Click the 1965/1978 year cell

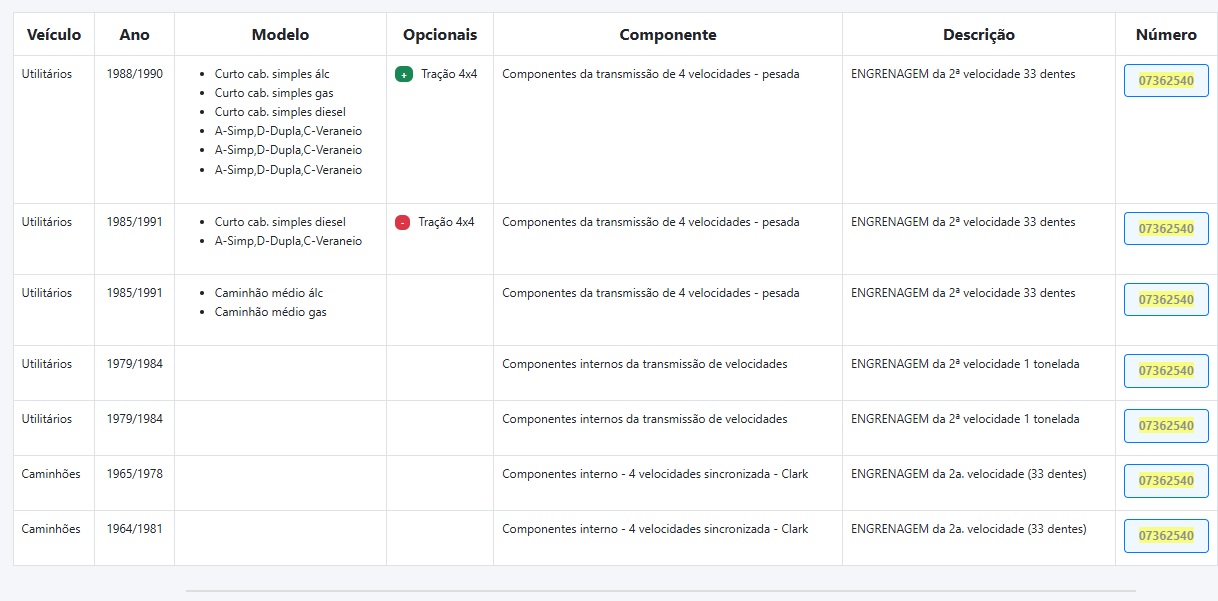(134, 474)
